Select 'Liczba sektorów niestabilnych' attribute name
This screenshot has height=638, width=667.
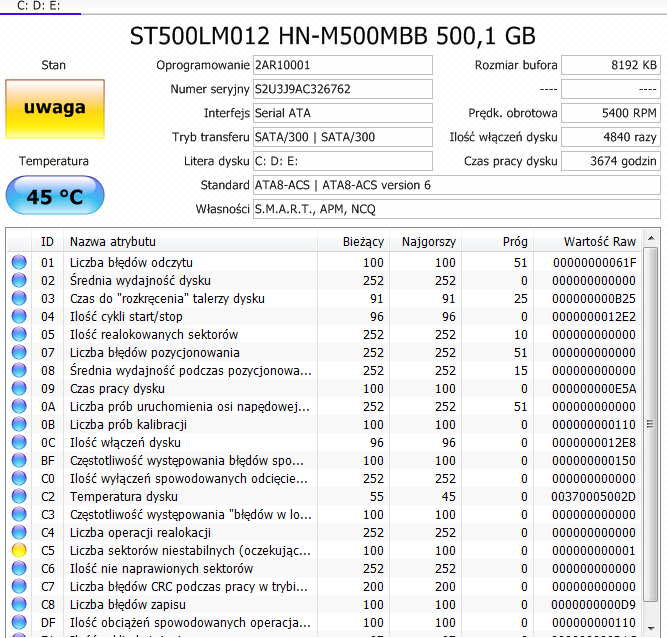pos(190,551)
